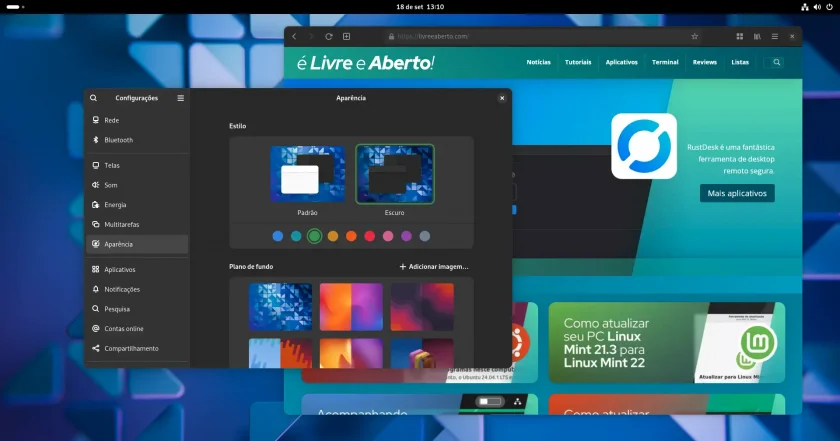840x441 pixels.
Task: Toggle the switch in the bottom article card
Action: tap(490, 401)
